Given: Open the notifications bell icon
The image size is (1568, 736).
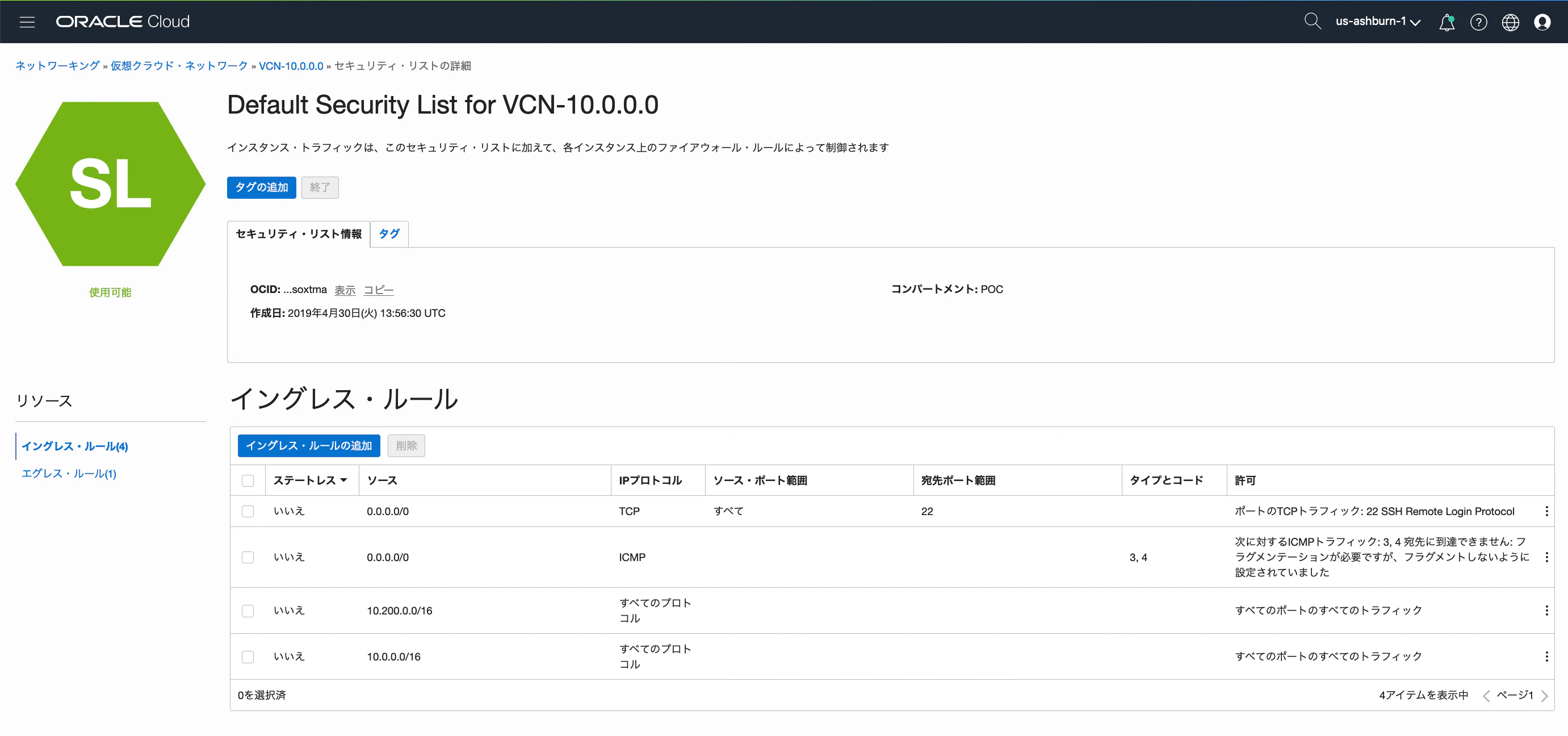Looking at the screenshot, I should [x=1447, y=22].
